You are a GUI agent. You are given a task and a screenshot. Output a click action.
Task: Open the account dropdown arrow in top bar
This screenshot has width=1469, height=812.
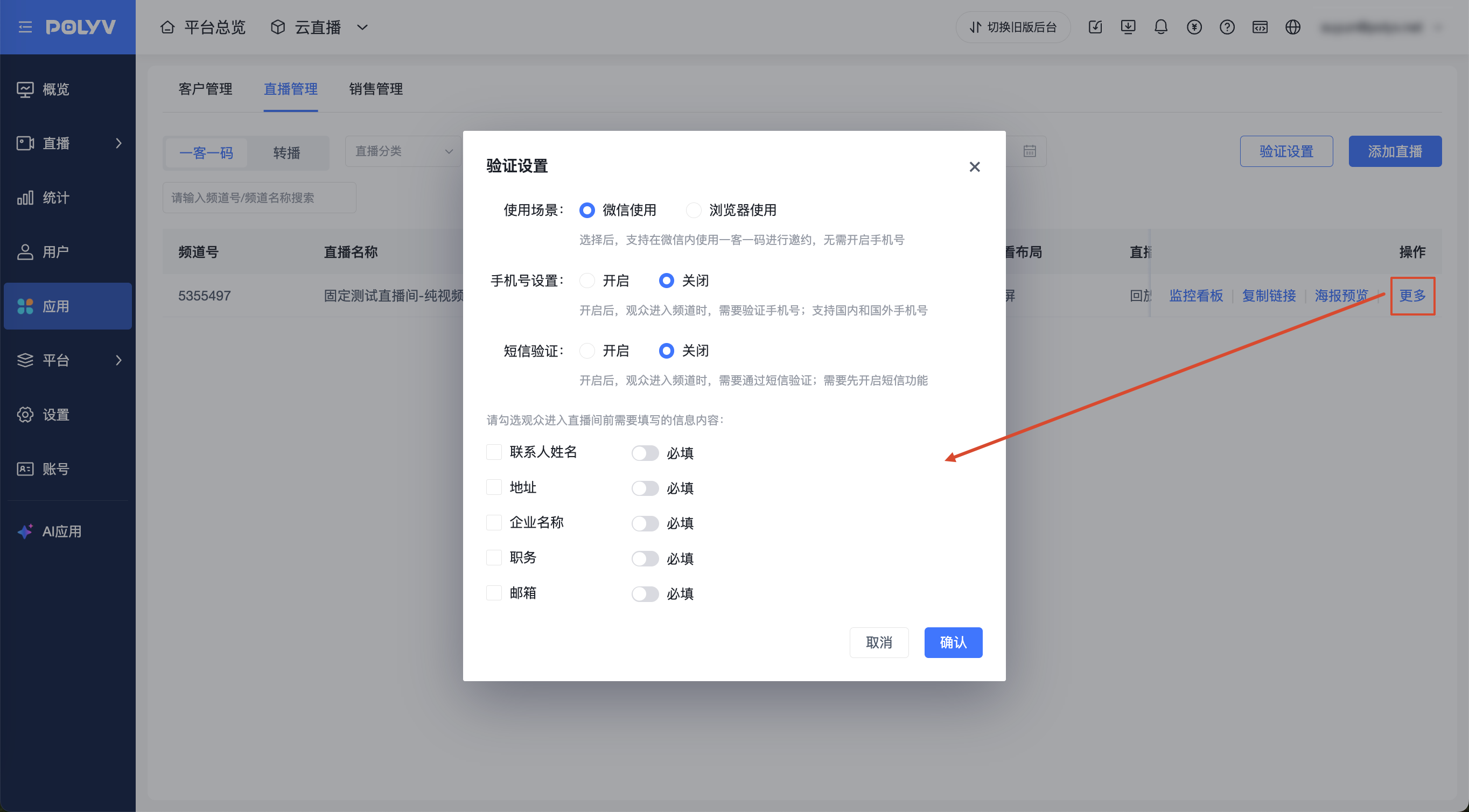tap(1439, 27)
